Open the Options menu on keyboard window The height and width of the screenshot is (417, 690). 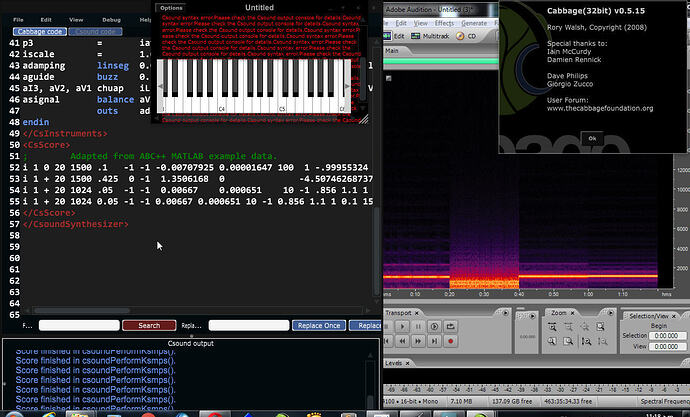[171, 7]
